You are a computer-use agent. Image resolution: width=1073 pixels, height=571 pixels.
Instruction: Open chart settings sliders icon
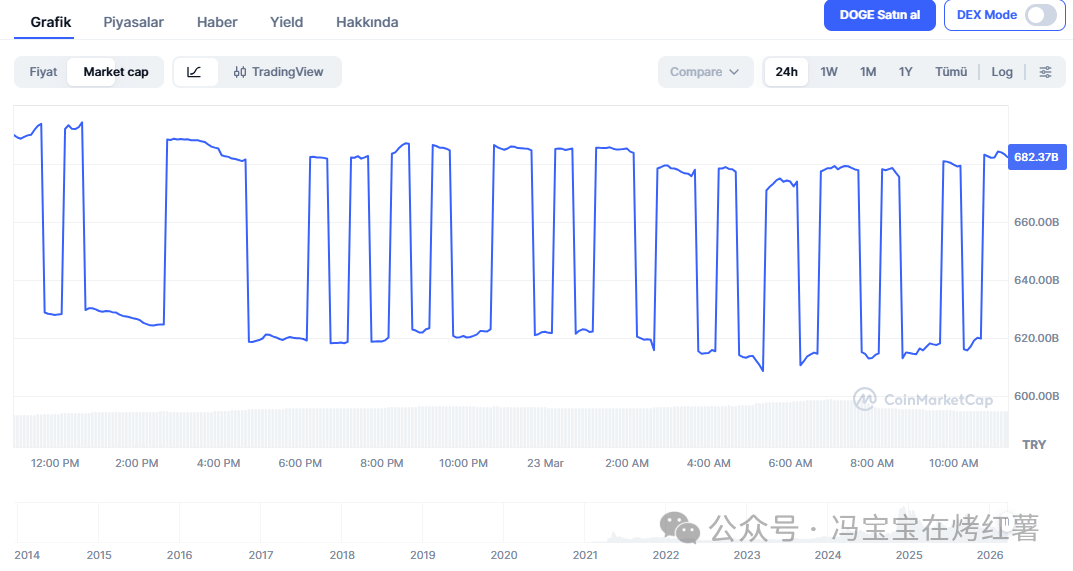tap(1045, 72)
